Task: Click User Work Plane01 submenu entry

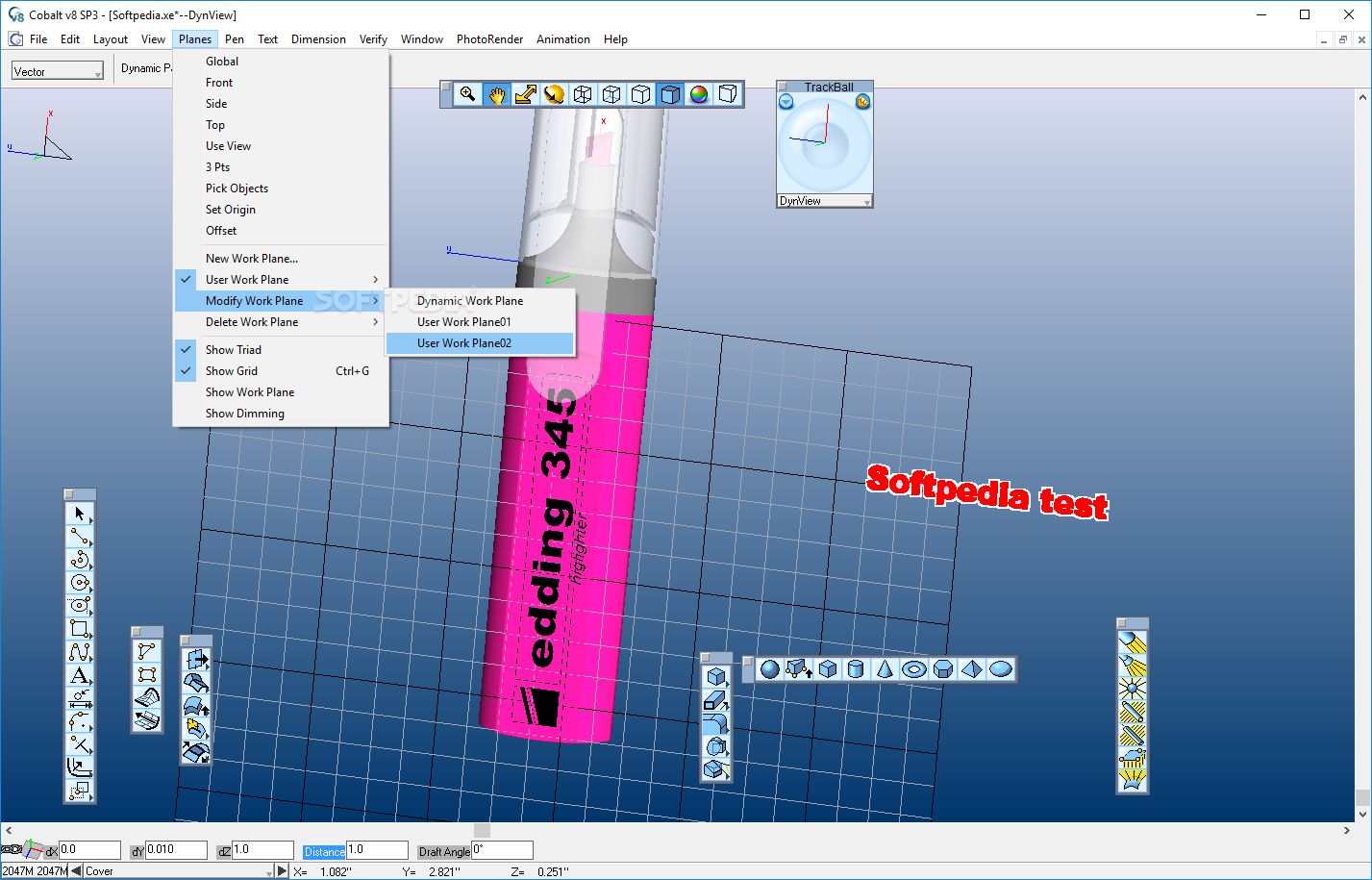Action: pyautogui.click(x=480, y=322)
